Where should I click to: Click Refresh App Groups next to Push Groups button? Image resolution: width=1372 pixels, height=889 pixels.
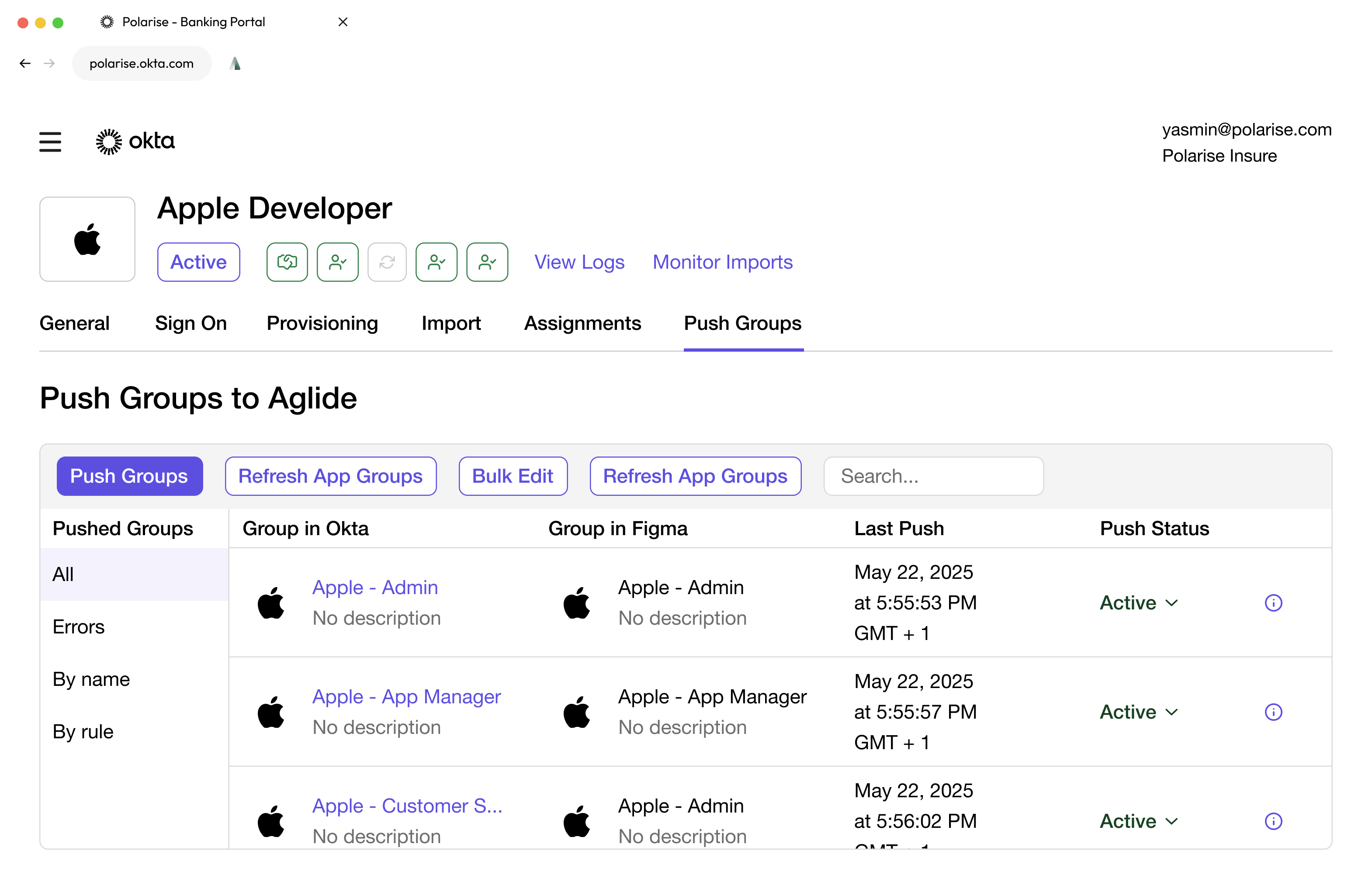pyautogui.click(x=330, y=476)
